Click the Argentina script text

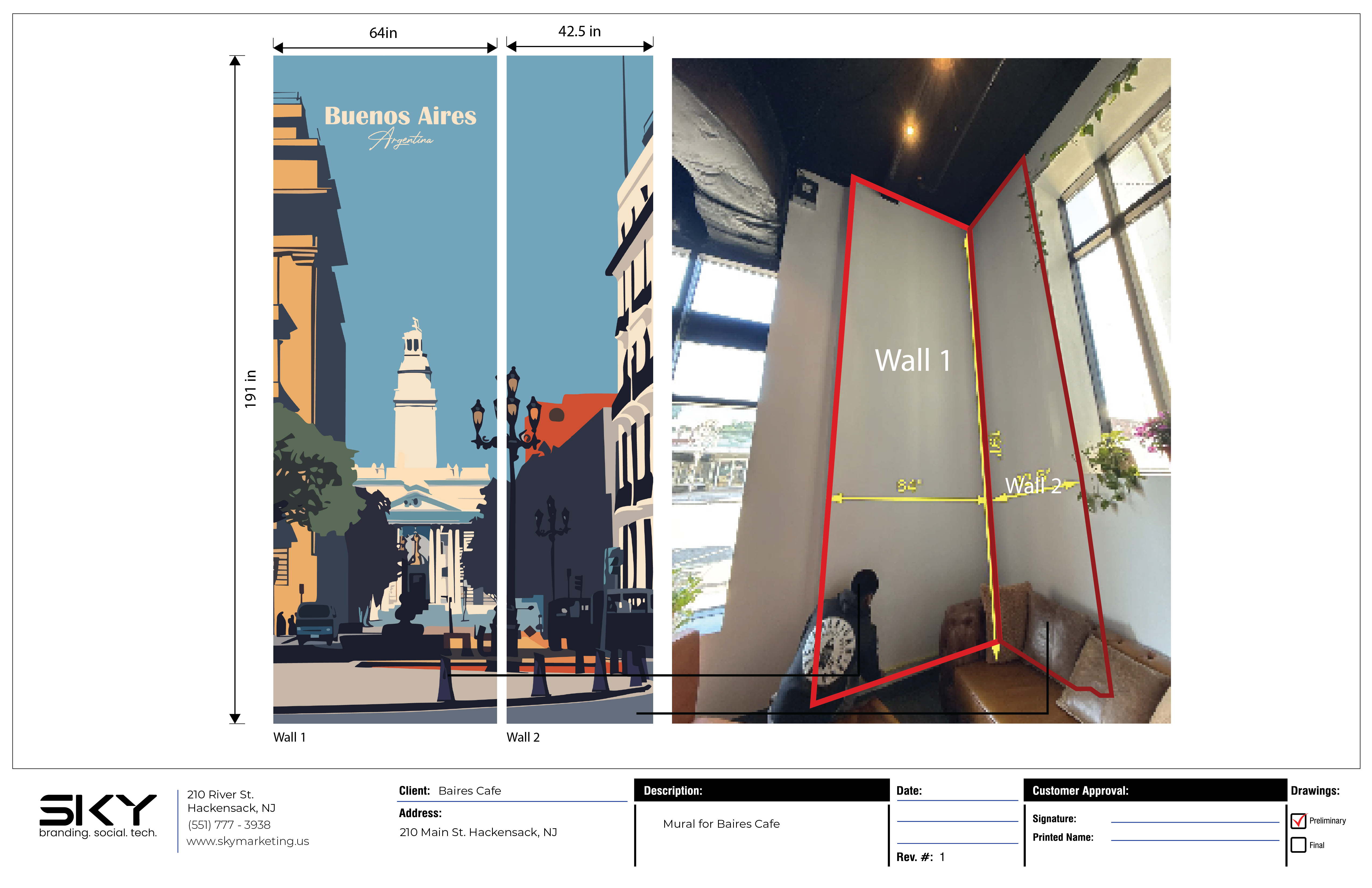click(x=401, y=139)
